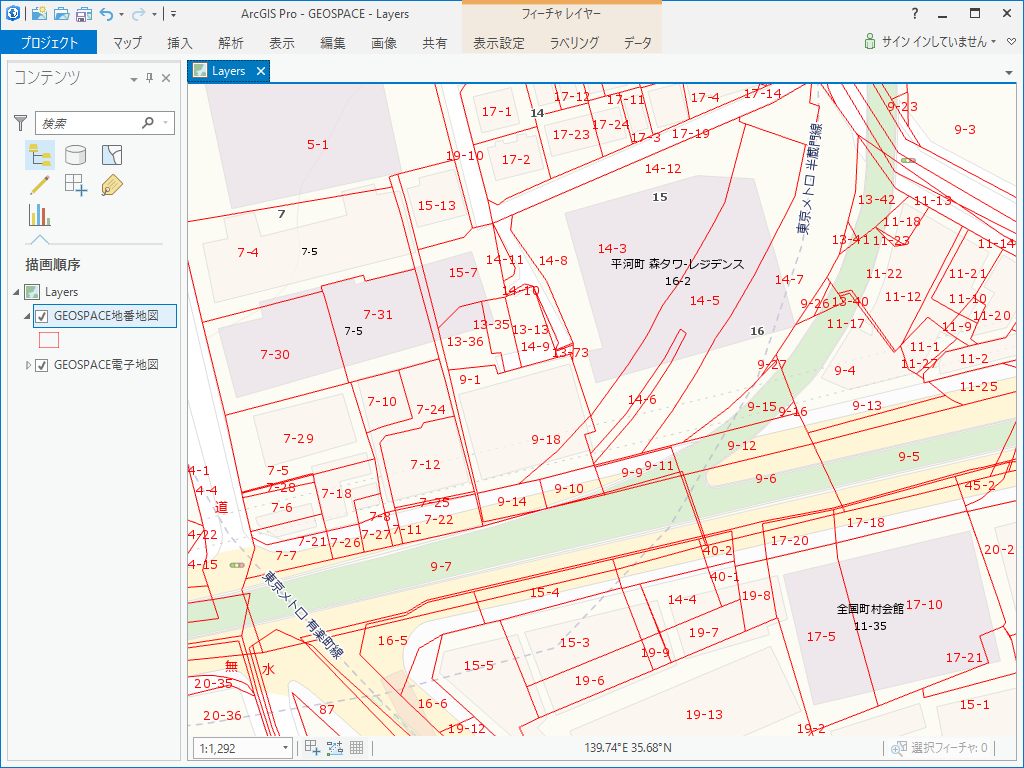Collapse the Layers map group in Contents
The height and width of the screenshot is (768, 1024).
click(x=16, y=292)
